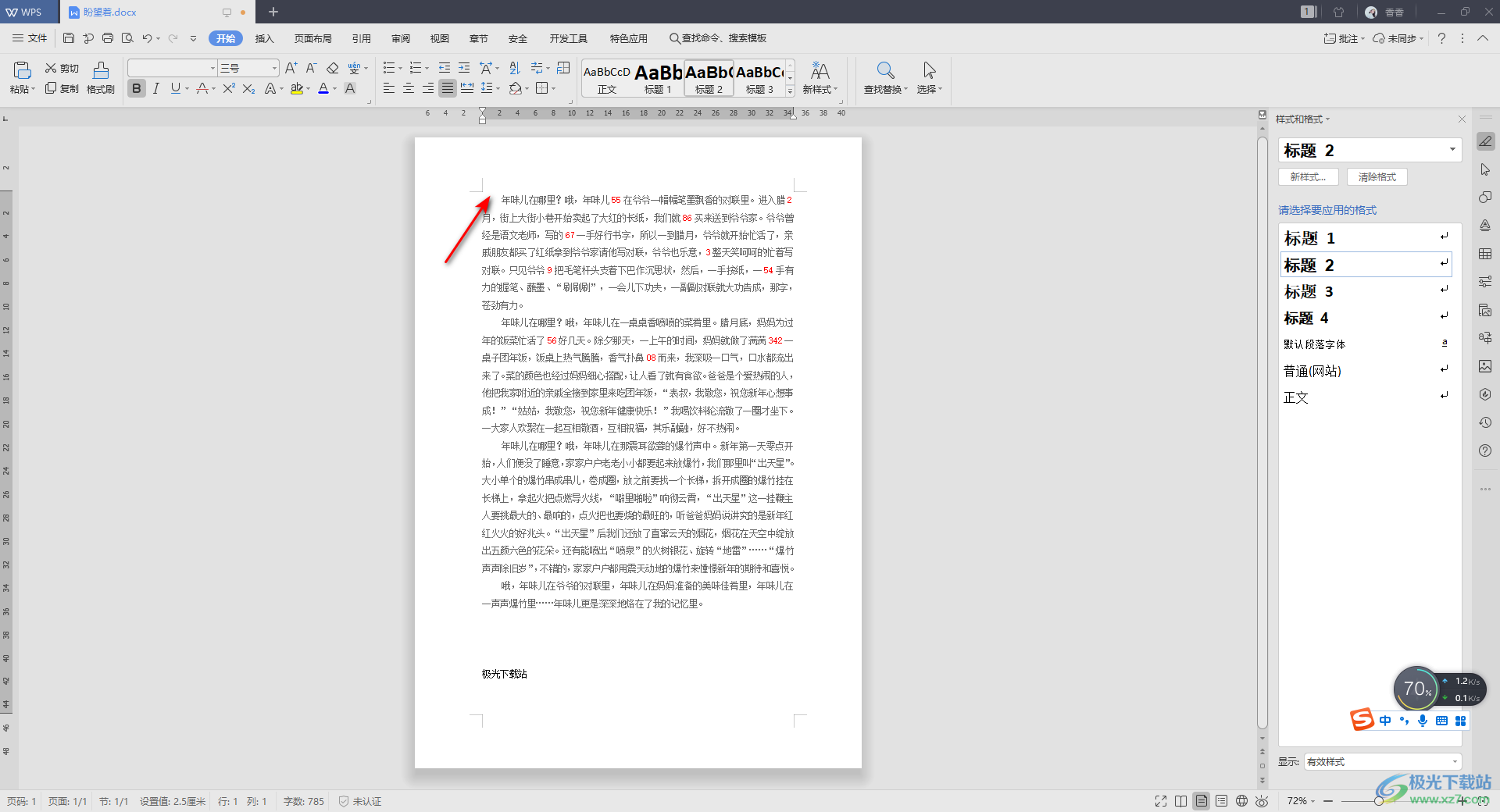Switch to the 页面布局 tab
The image size is (1500, 812).
tap(312, 38)
